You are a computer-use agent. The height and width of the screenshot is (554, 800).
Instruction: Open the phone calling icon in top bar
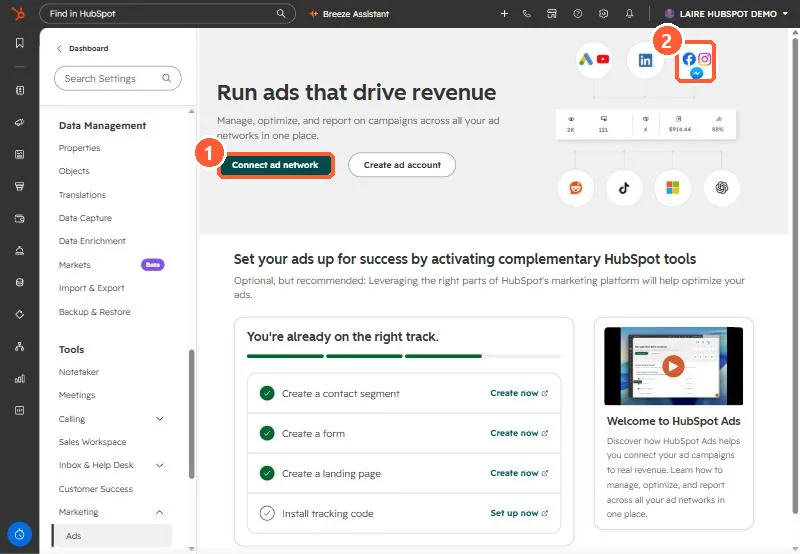(527, 14)
